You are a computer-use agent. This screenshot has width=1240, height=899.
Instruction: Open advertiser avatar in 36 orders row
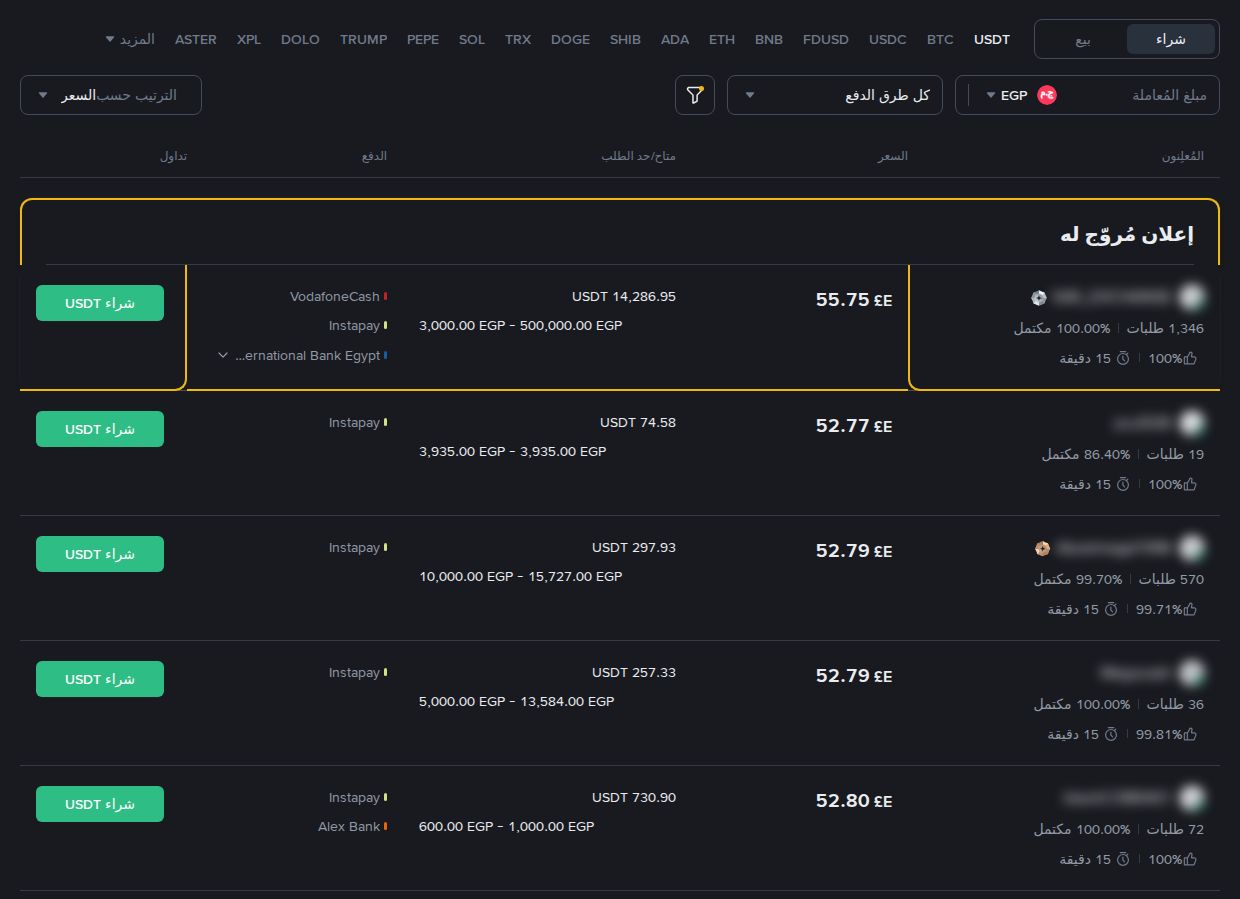[1191, 672]
